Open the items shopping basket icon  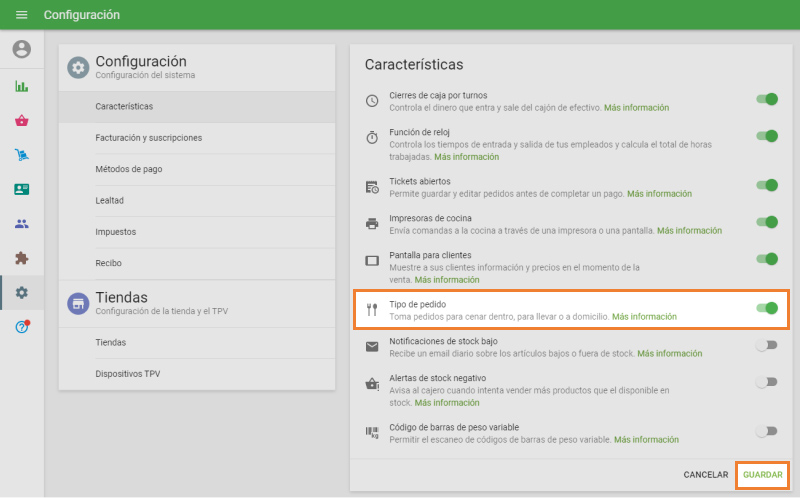click(x=21, y=121)
